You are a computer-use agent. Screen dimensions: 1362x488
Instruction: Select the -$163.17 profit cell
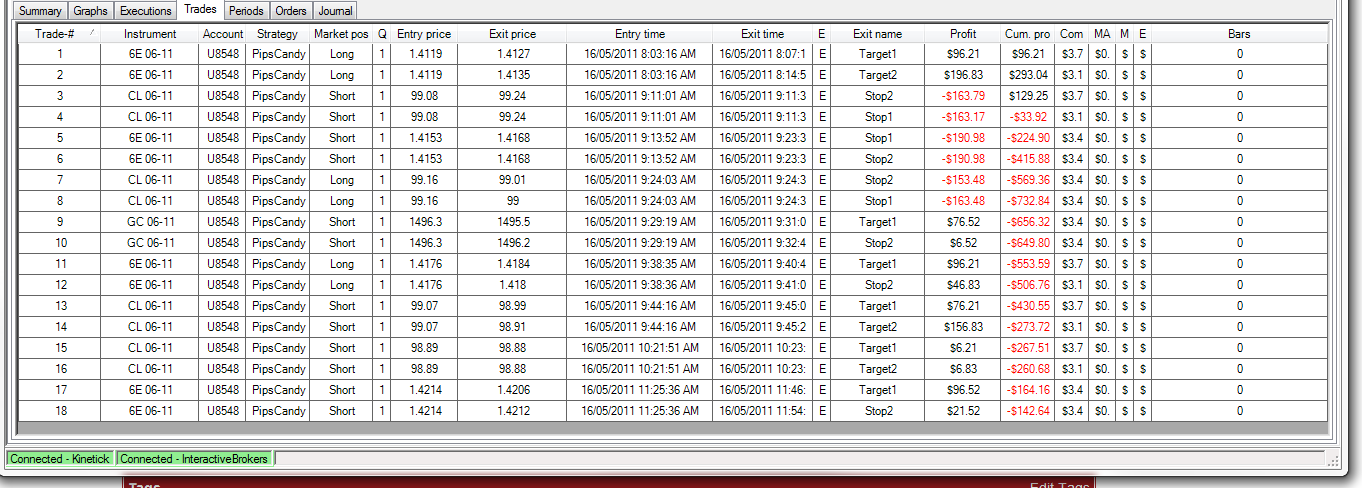click(x=963, y=117)
